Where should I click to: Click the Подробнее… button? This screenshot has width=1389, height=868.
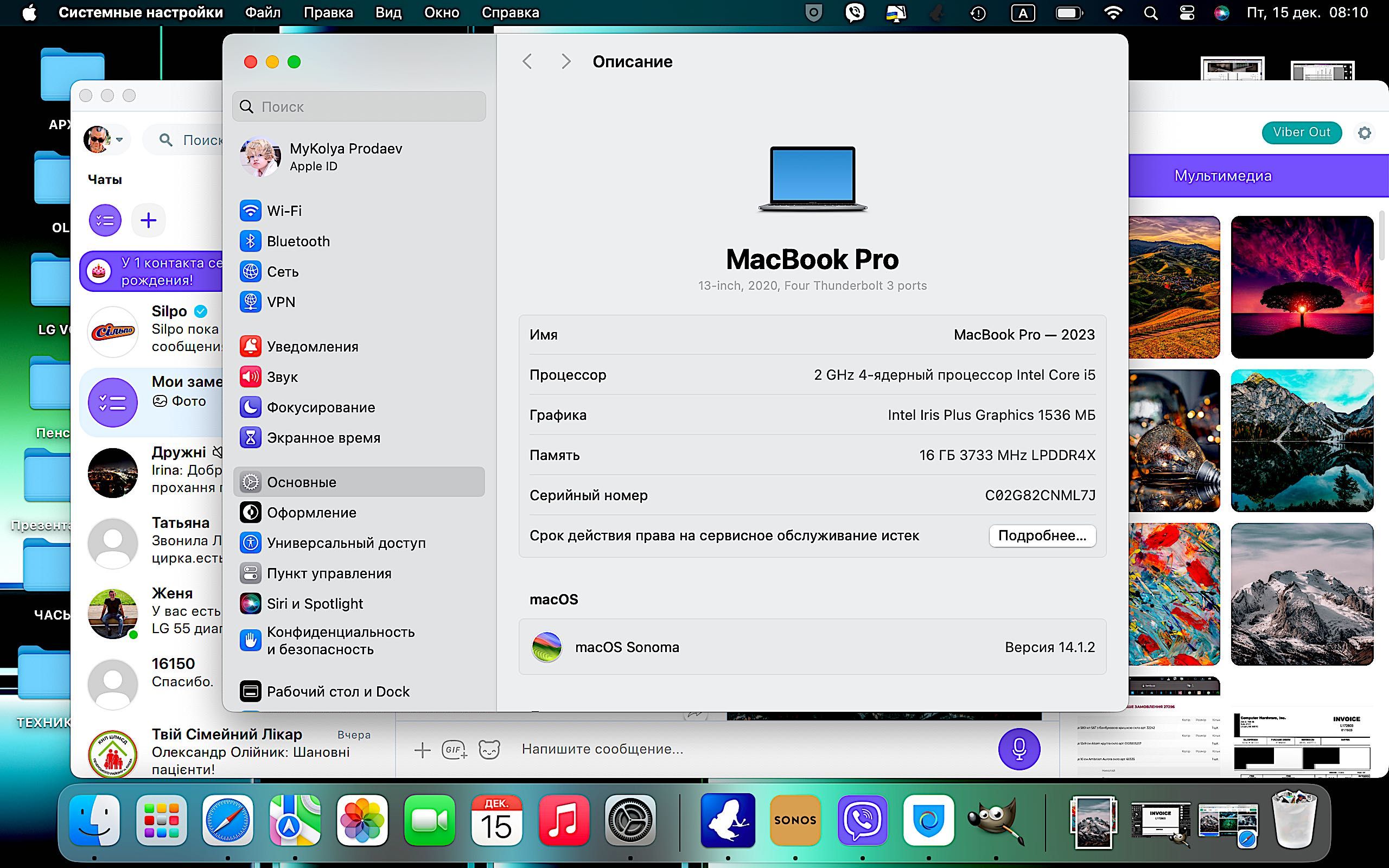click(x=1042, y=535)
